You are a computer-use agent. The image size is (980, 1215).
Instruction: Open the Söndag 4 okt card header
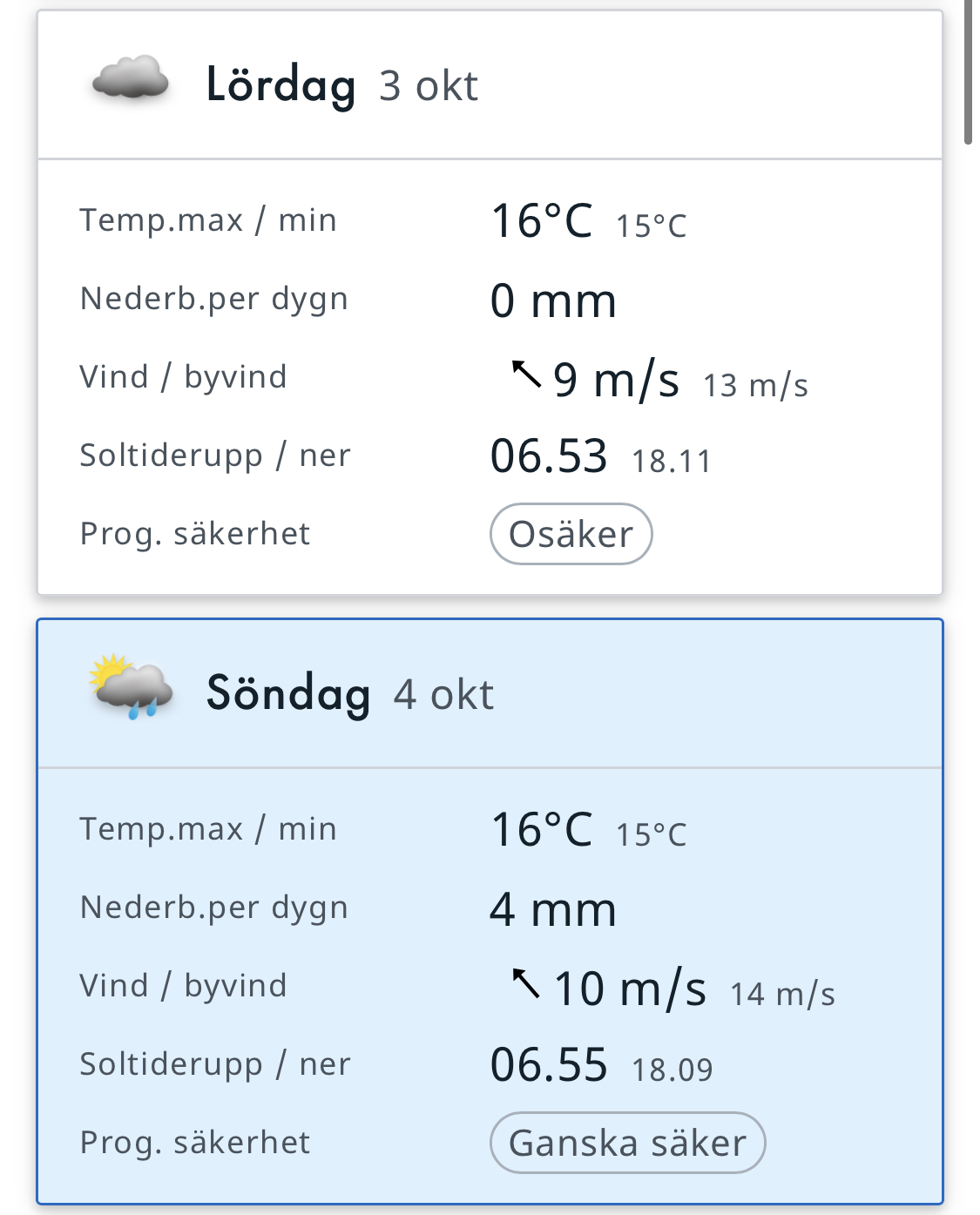(349, 694)
